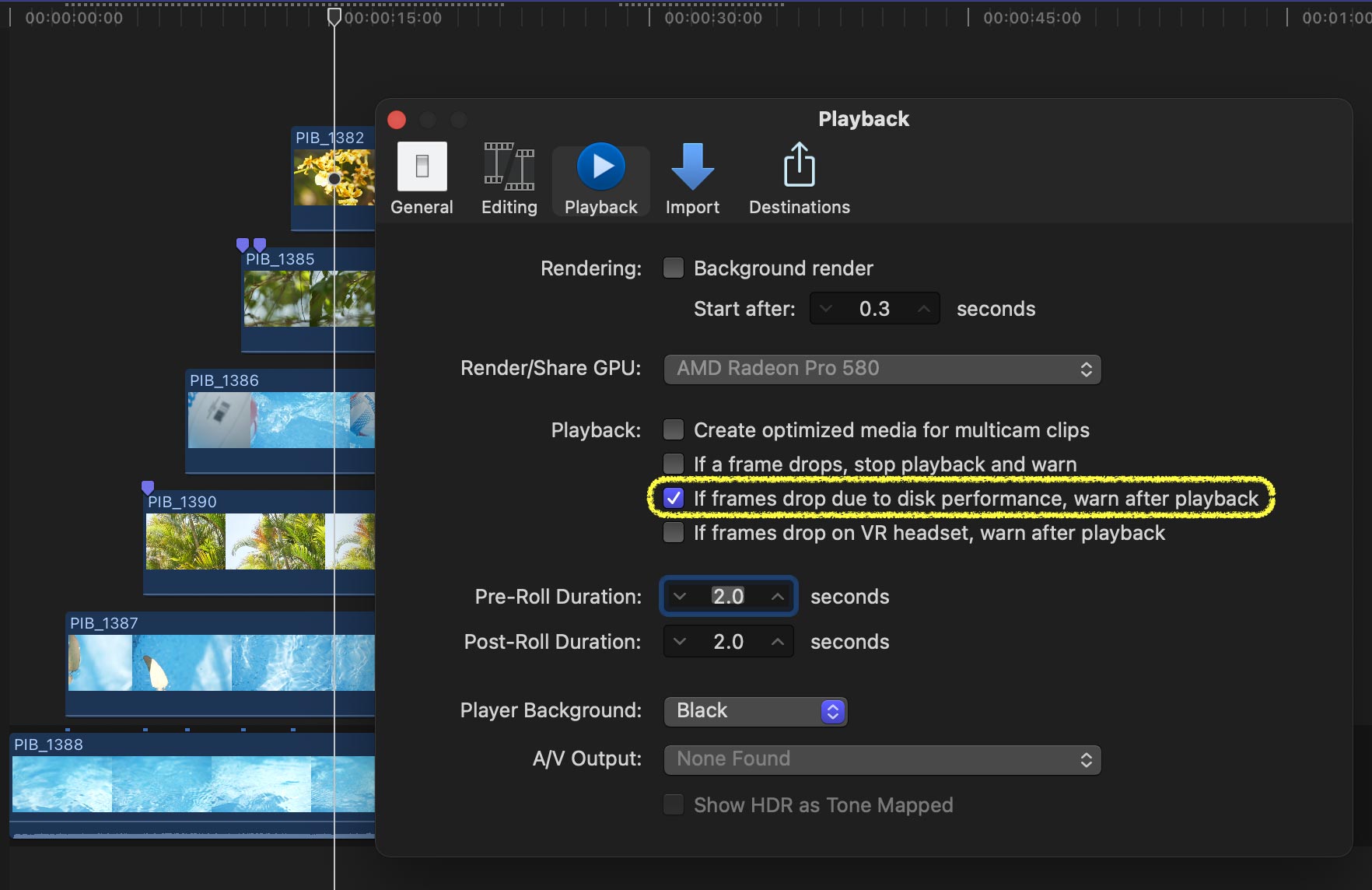Click the timeline ruler at 00:00:30:00

713,18
